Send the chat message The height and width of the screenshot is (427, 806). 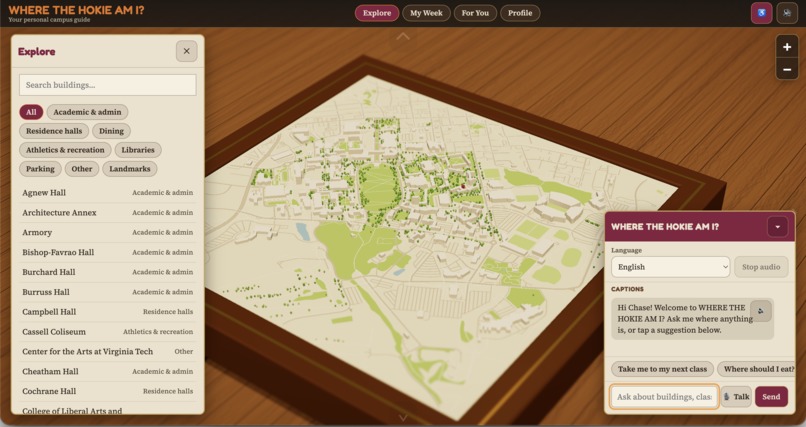click(771, 397)
